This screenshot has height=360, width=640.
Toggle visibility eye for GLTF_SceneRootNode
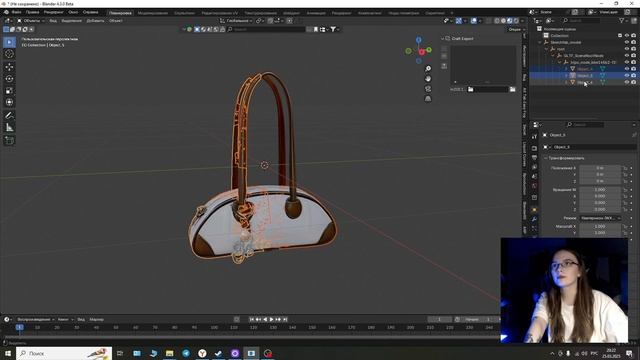pyautogui.click(x=627, y=56)
